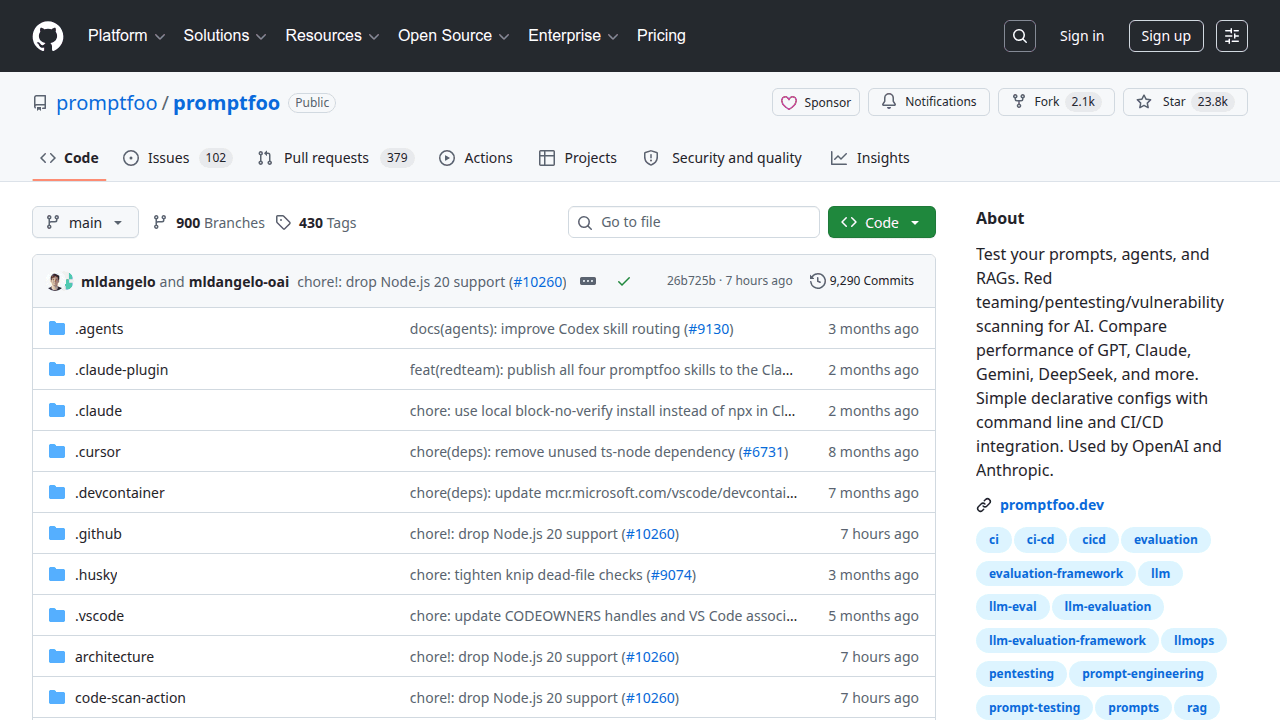View the 430 Tags list
Viewport: 1280px width, 720px height.
click(316, 222)
